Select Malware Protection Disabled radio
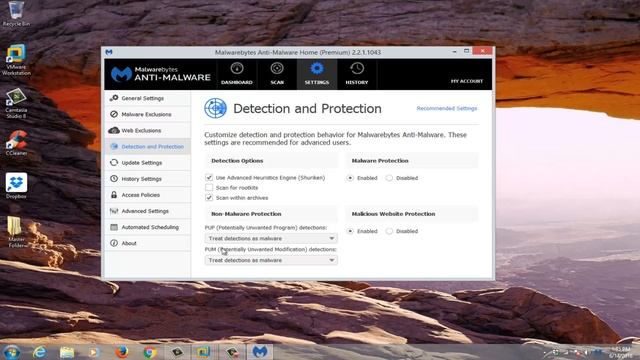The height and width of the screenshot is (360, 640). tap(389, 178)
